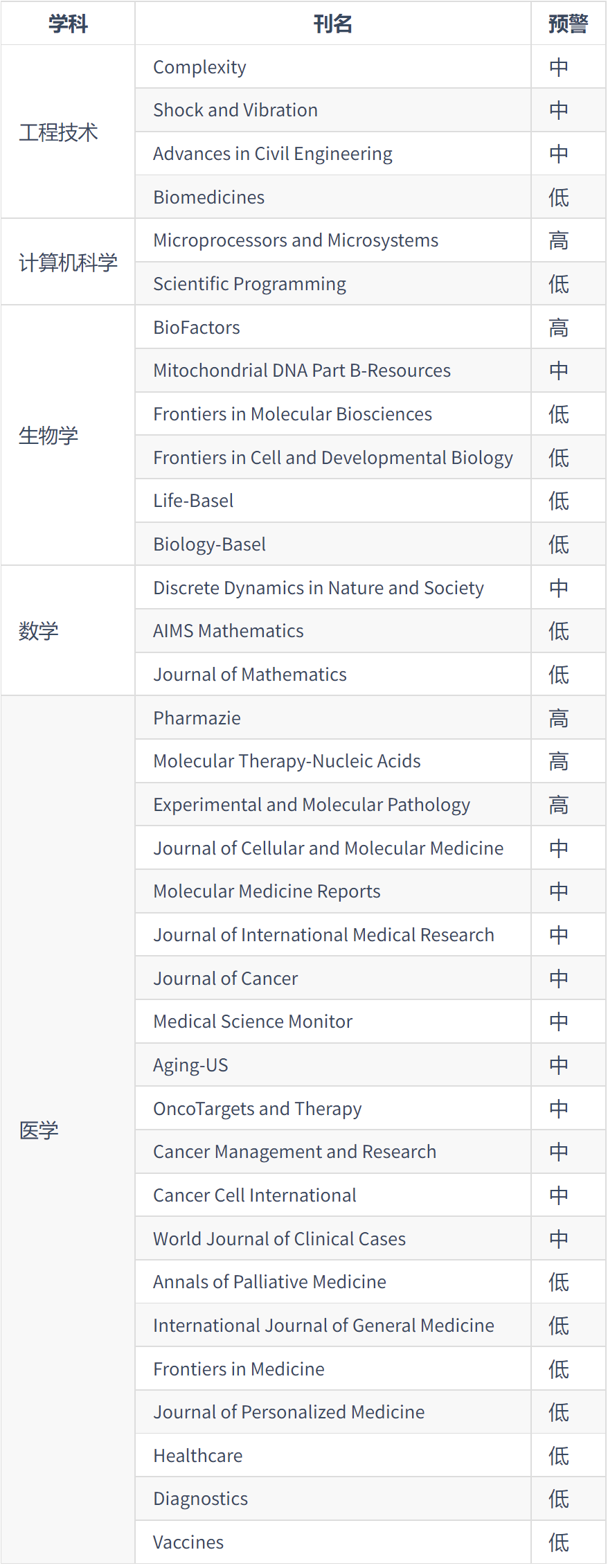Image resolution: width=608 pixels, height=1568 pixels.
Task: Click Molecular Therapy-Nucleic Acids title
Action: 287,761
